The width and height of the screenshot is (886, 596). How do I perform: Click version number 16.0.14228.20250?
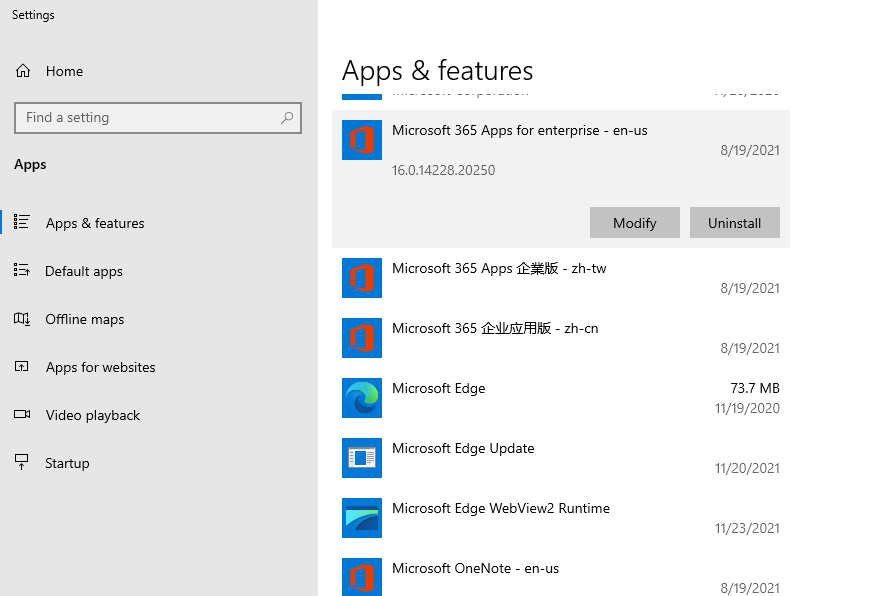coord(444,170)
